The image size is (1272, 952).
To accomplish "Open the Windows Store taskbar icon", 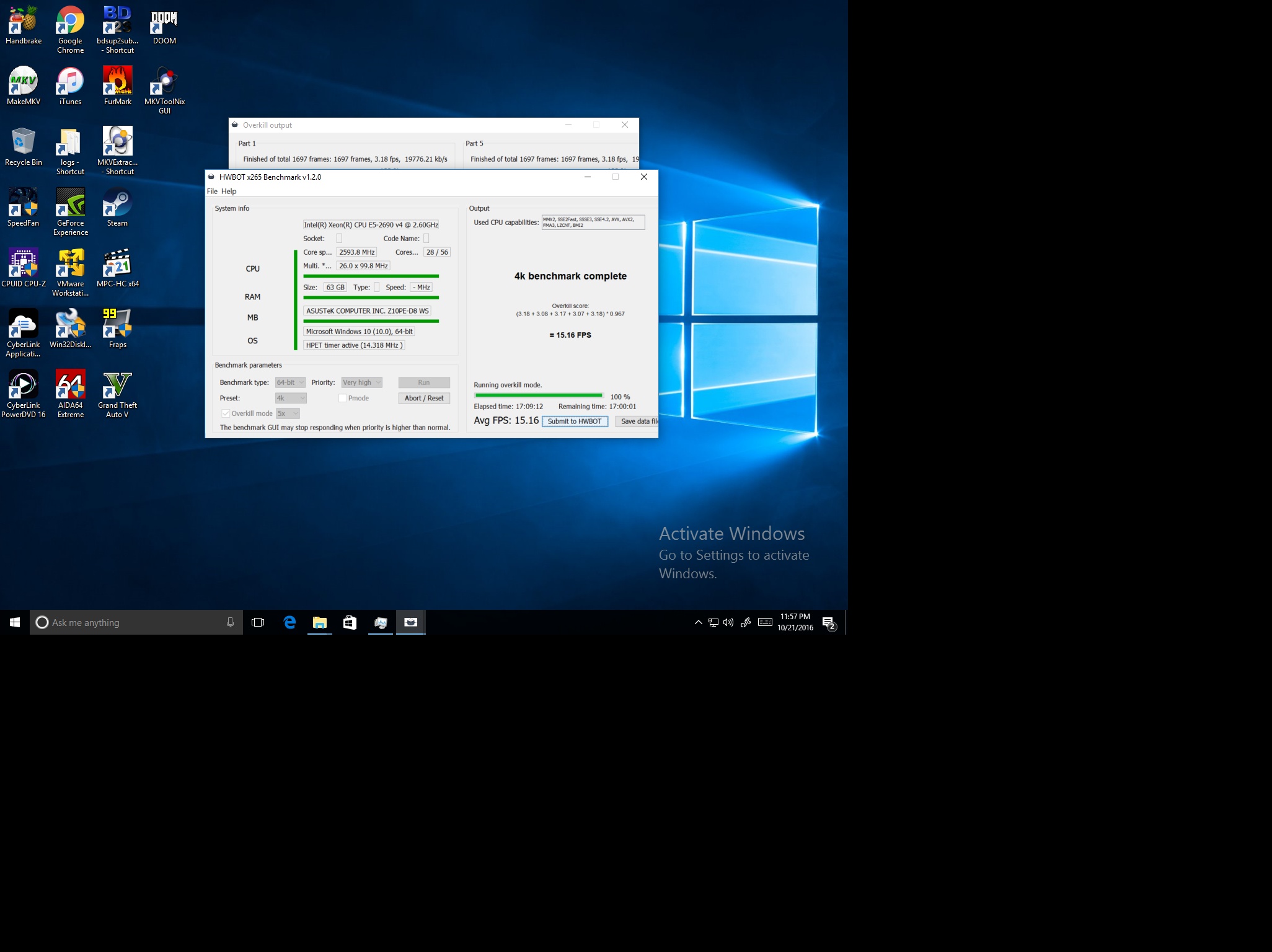I will [x=350, y=622].
